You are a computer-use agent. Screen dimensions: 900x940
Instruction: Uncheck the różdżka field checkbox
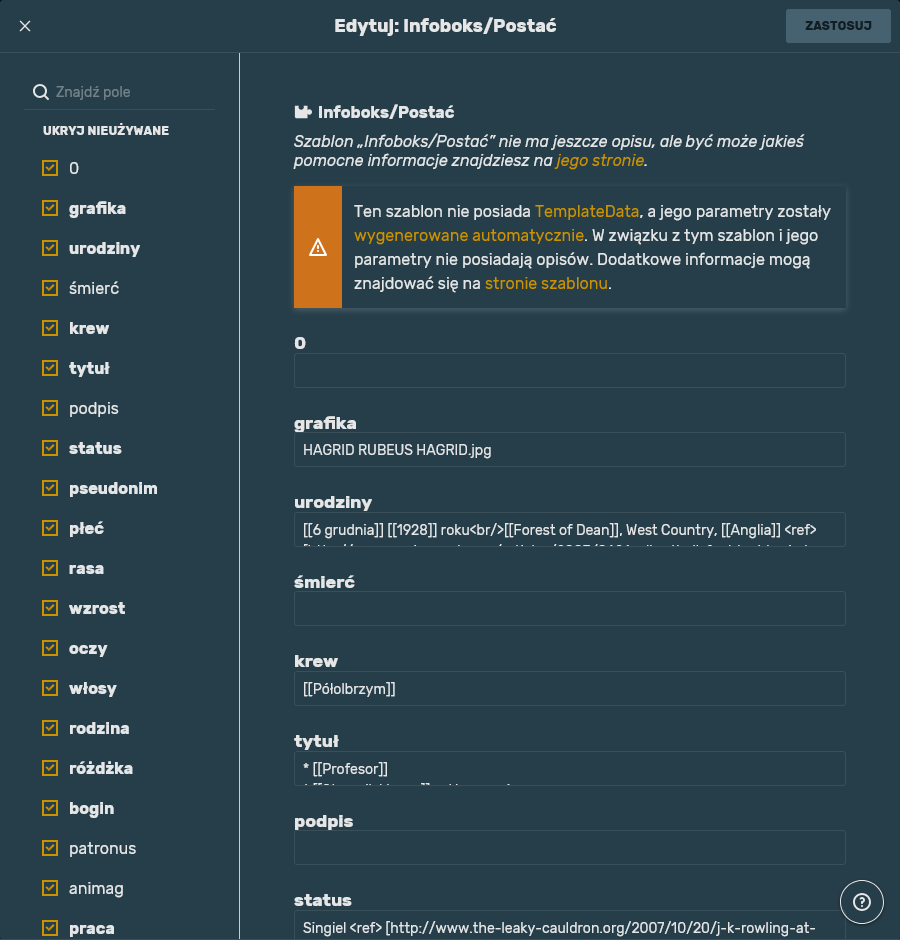pos(50,768)
